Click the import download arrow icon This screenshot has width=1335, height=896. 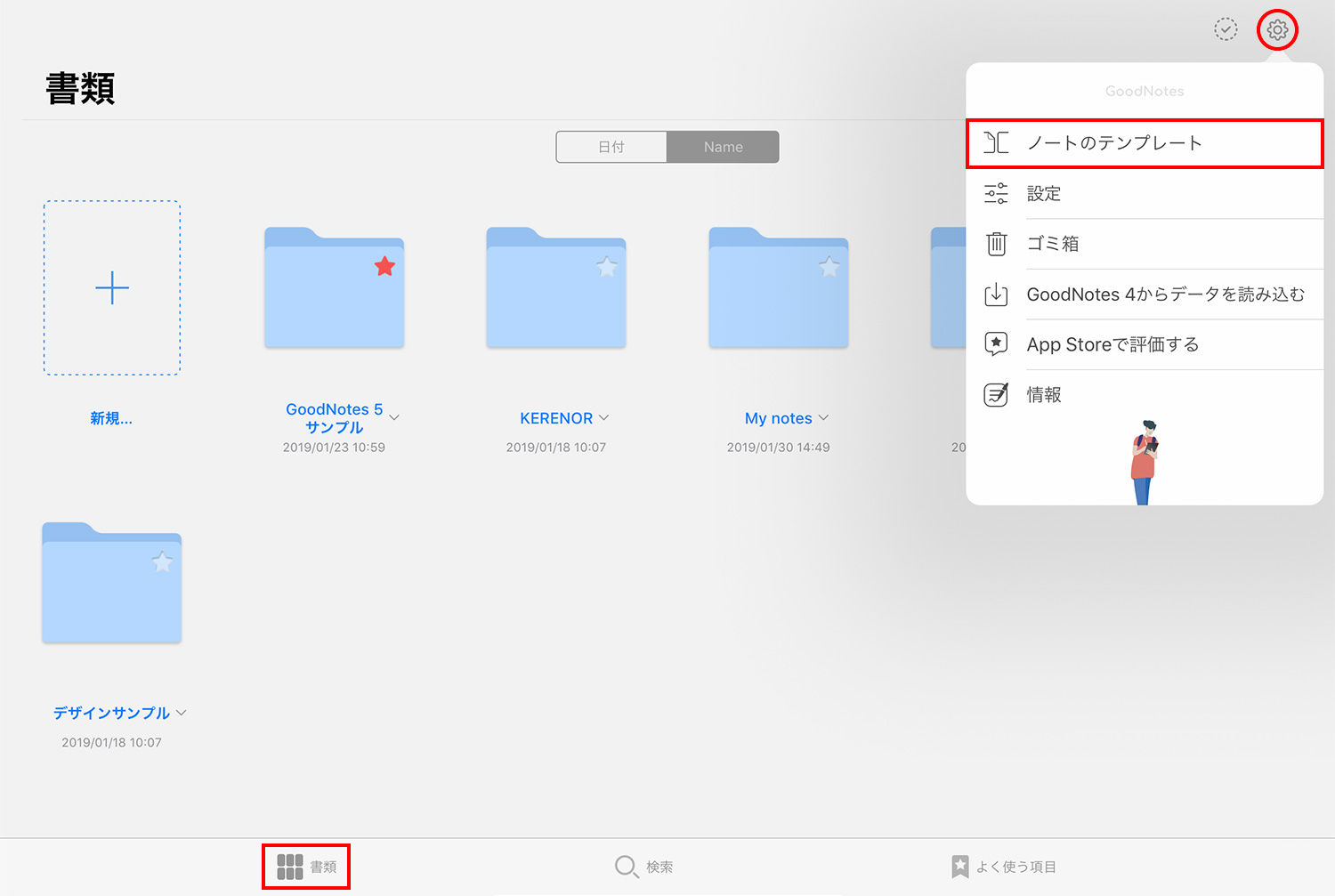point(996,295)
